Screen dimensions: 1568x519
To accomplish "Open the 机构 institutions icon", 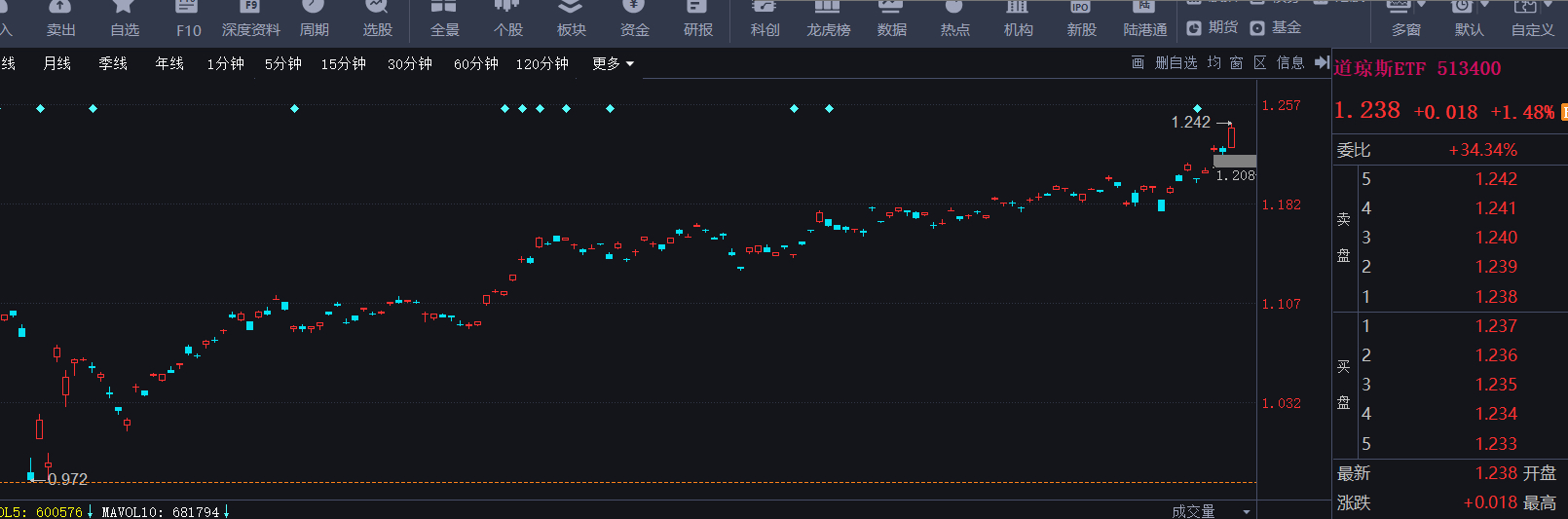I will point(1018,19).
